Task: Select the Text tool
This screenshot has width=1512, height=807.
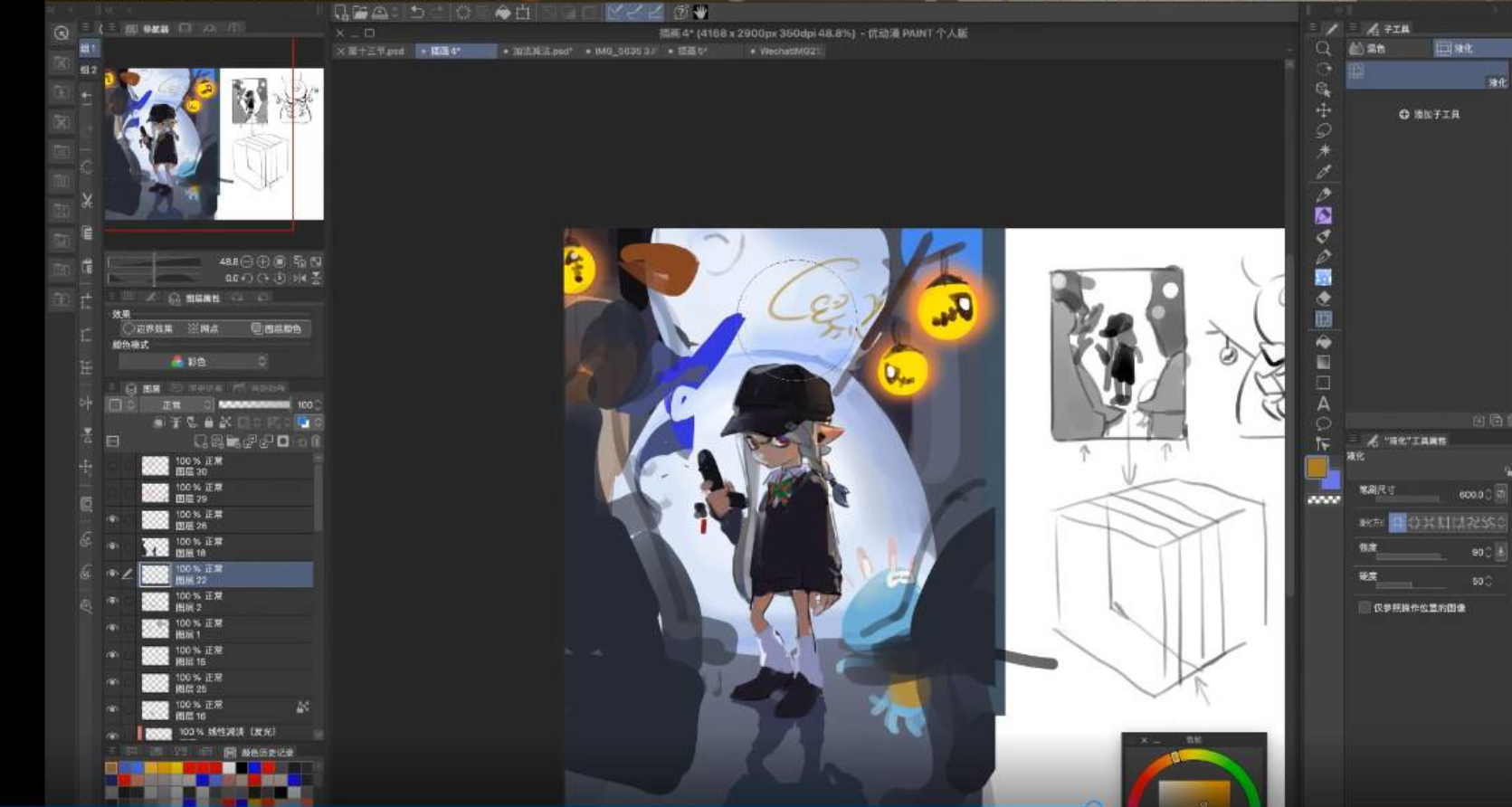Action: pos(1323,403)
